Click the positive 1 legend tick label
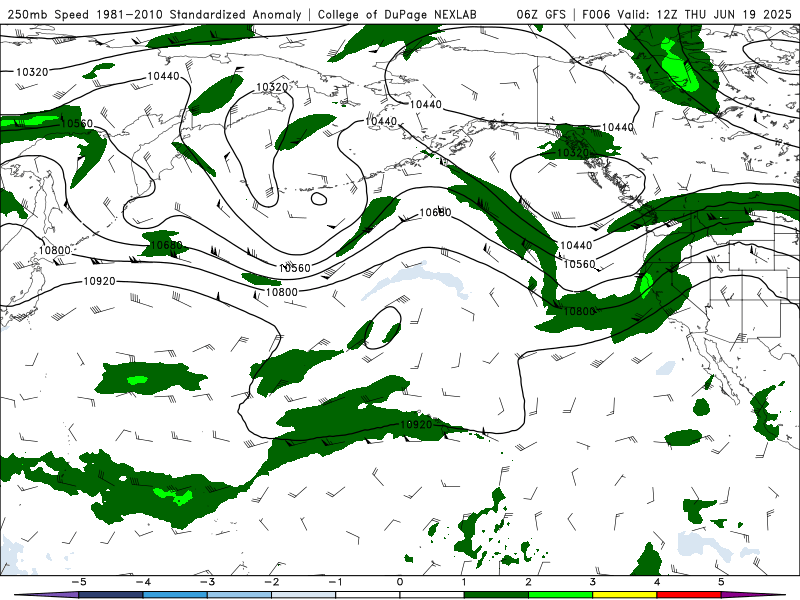Screen dimensions: 800x600 coord(464,582)
